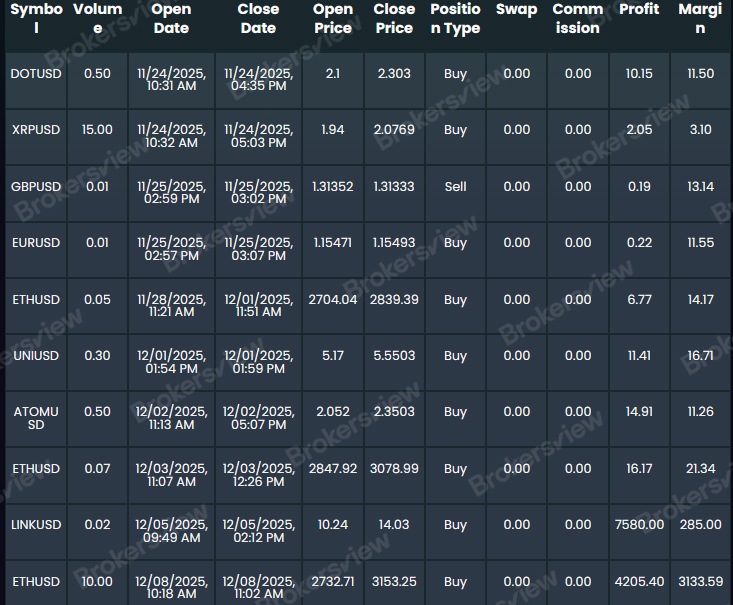733x605 pixels.
Task: Click open date 12/05/2025, 09:49 AM
Action: click(171, 531)
